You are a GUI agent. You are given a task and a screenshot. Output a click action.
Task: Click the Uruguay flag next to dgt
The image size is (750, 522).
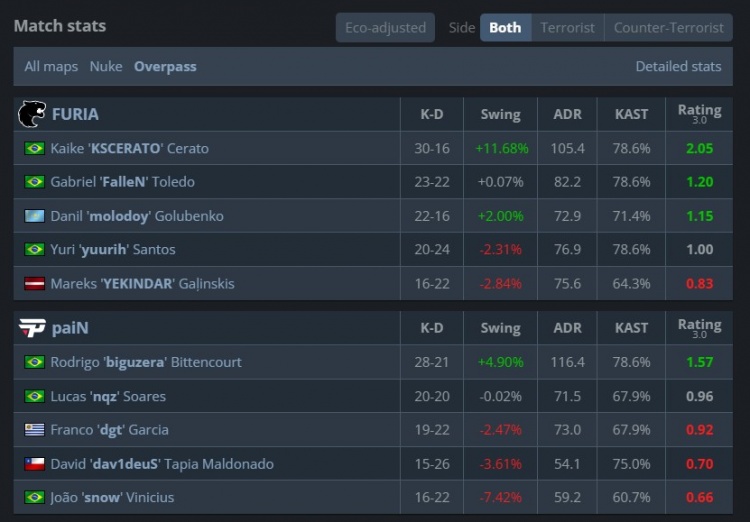coord(35,430)
